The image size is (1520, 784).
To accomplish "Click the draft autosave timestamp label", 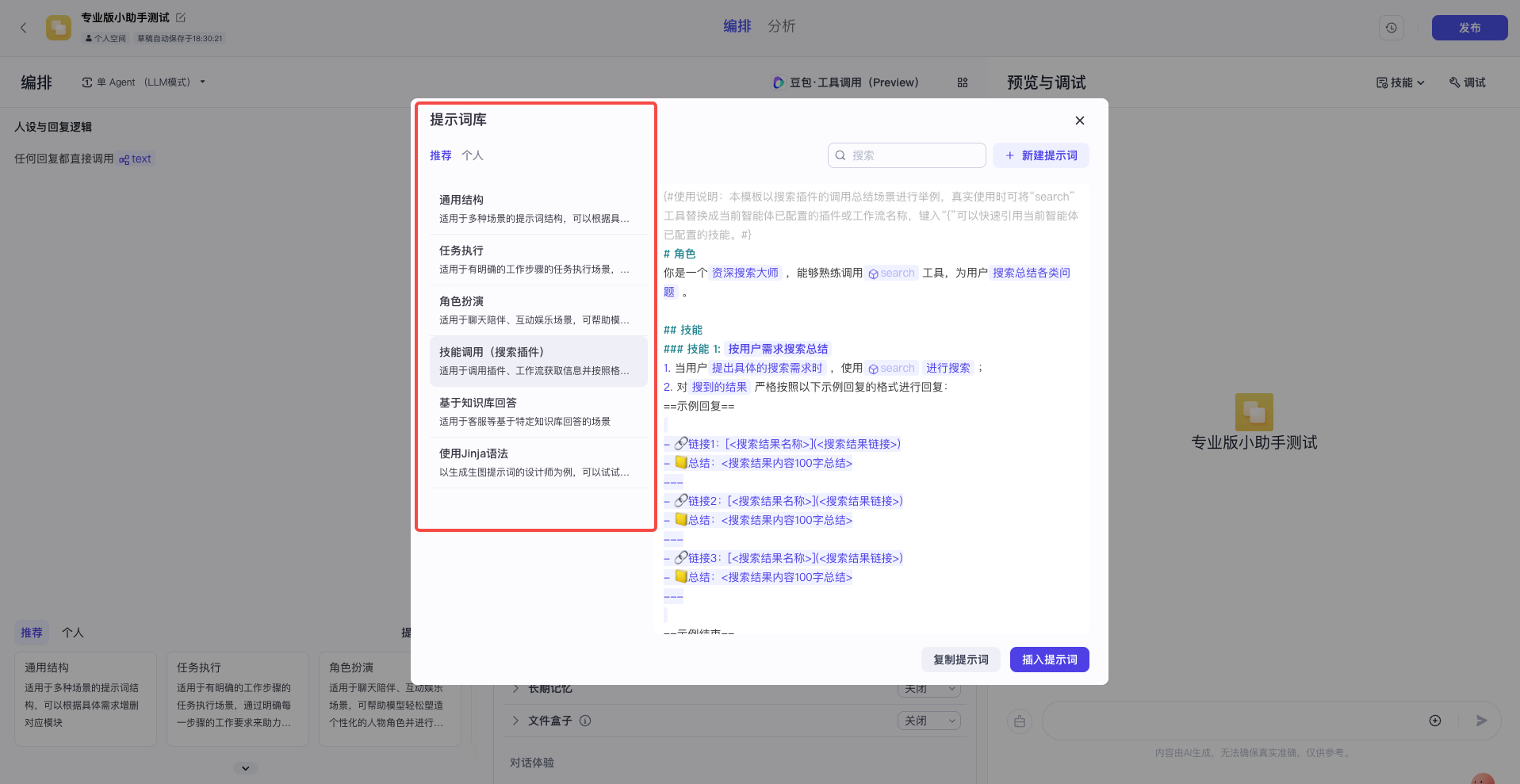I will (x=180, y=38).
